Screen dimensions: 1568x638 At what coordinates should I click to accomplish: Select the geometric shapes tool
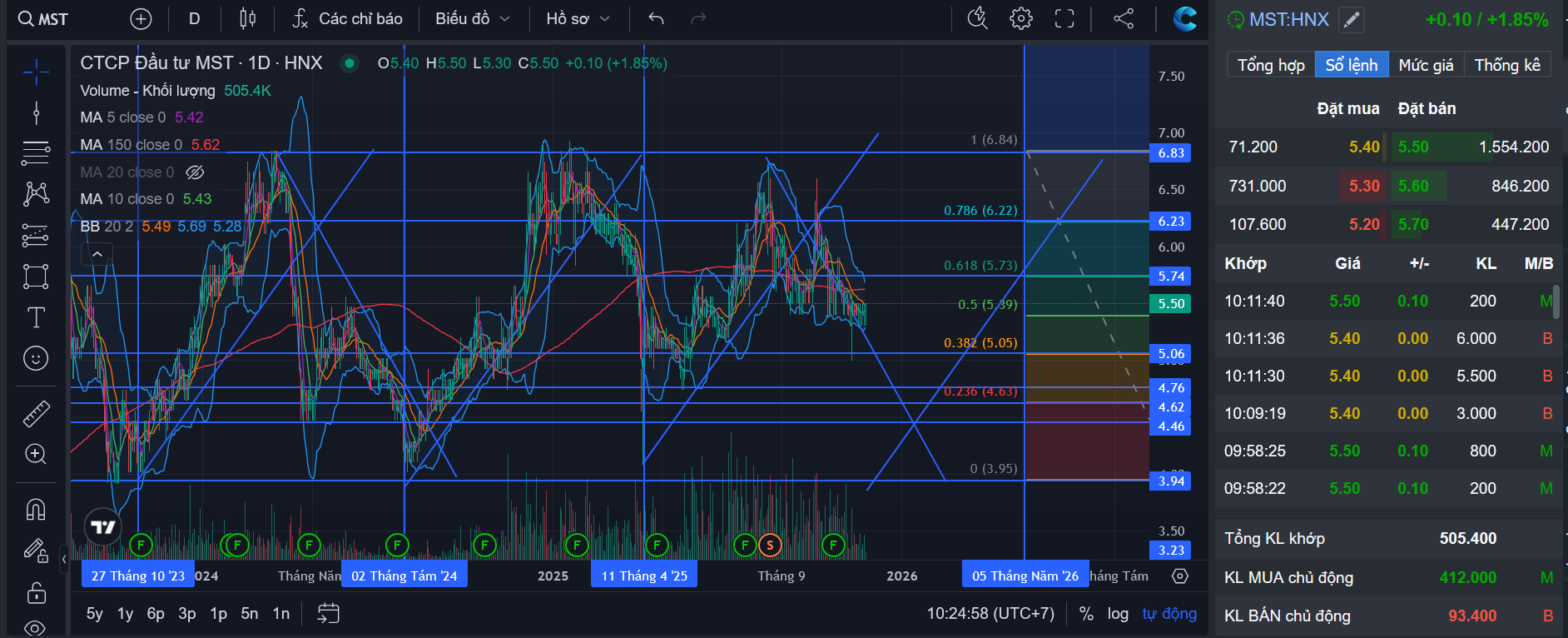[x=36, y=277]
